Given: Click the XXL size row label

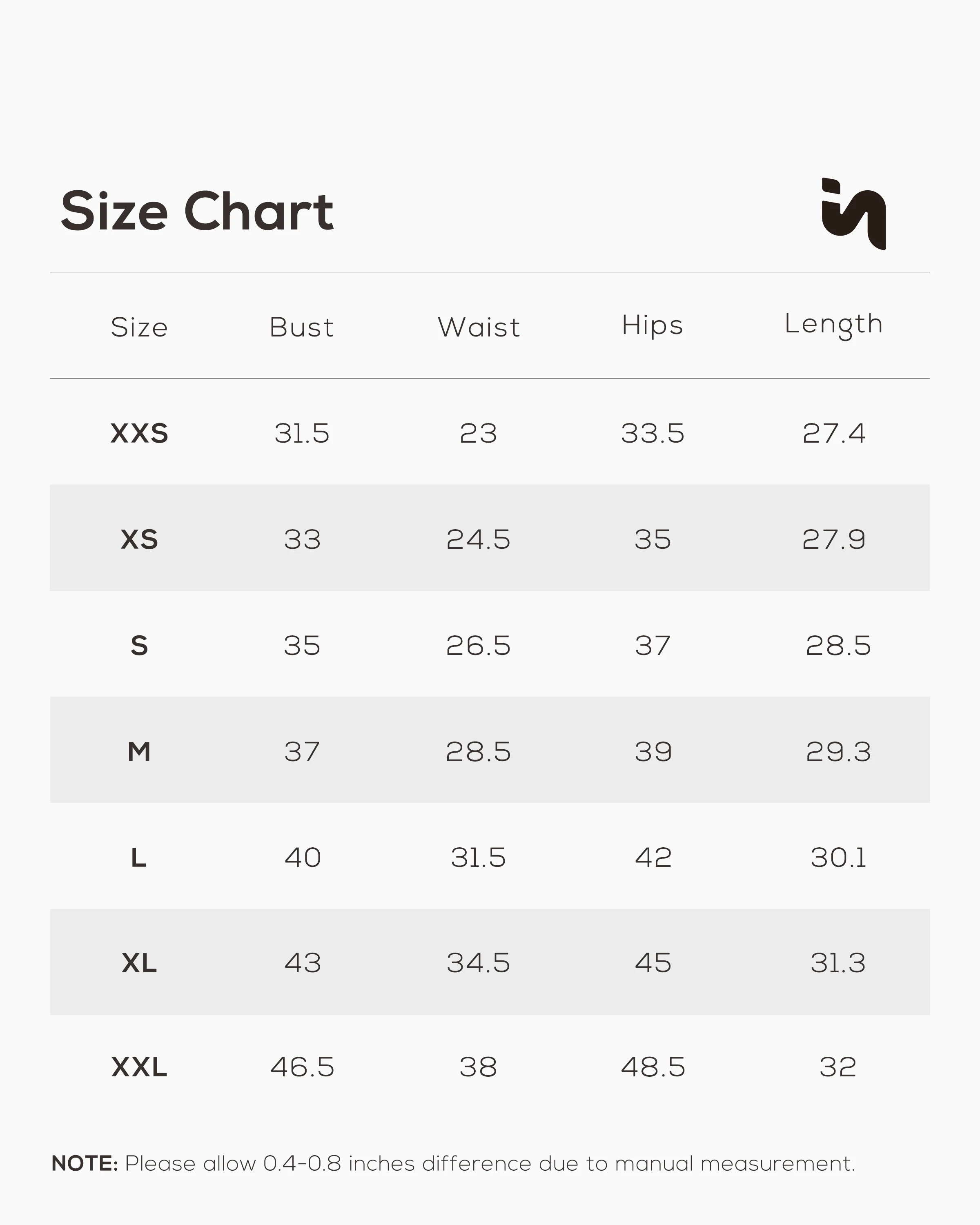Looking at the screenshot, I should pos(139,1067).
